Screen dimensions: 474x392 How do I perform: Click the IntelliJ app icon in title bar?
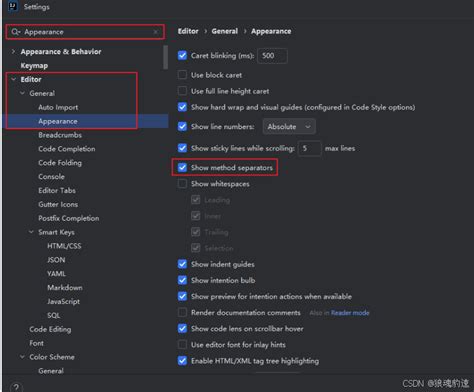pos(13,6)
